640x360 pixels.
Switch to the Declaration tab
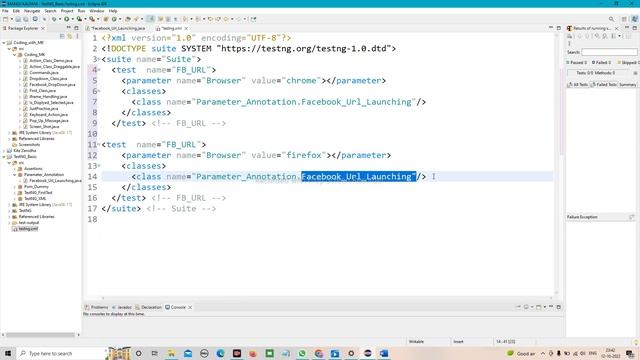coord(149,307)
